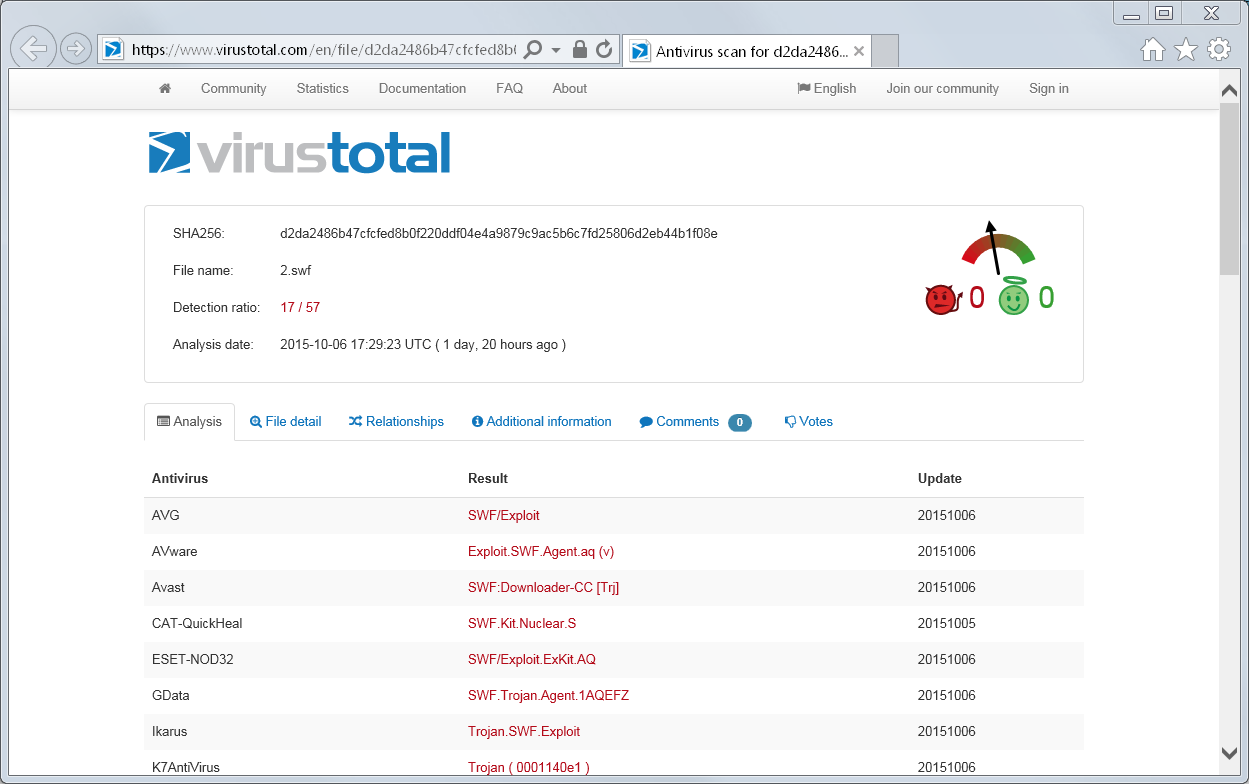Click the AVware row name
The image size is (1249, 784).
coord(175,551)
